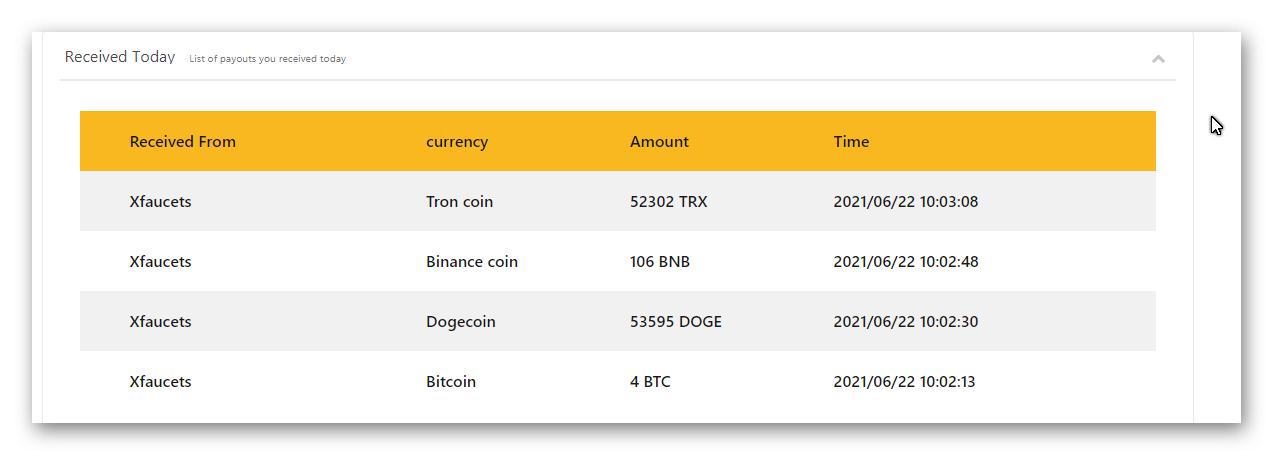The height and width of the screenshot is (455, 1273).
Task: Click the Amount column header
Action: pyautogui.click(x=659, y=142)
